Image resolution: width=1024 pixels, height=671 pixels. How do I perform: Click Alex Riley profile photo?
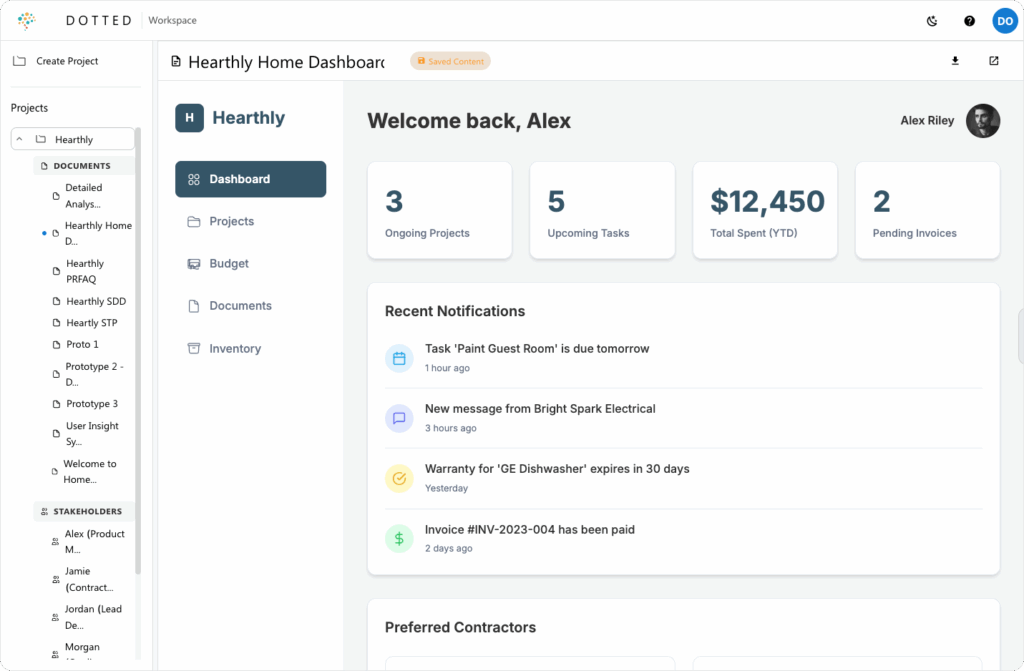click(983, 121)
